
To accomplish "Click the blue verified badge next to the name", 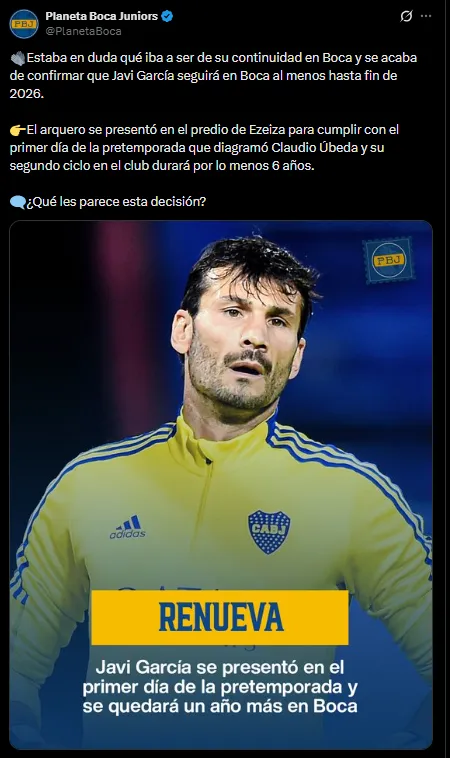I will coord(167,16).
